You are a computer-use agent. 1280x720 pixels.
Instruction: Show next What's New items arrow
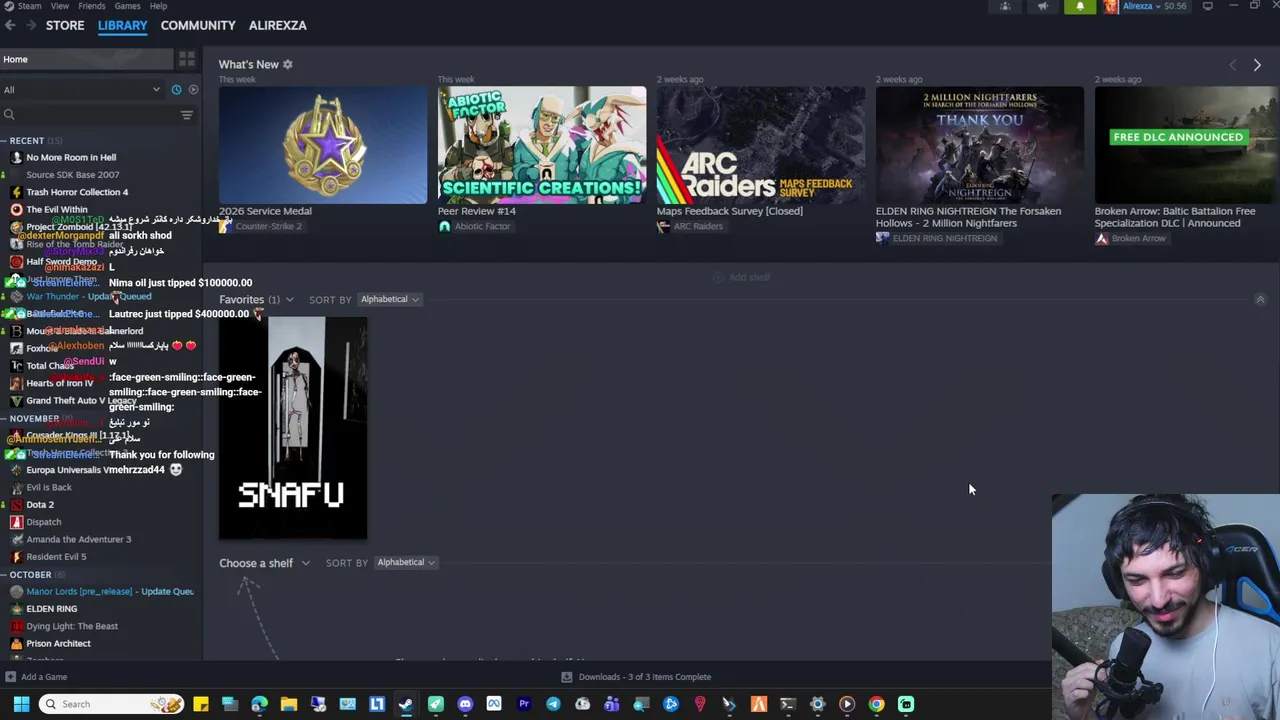[1257, 65]
